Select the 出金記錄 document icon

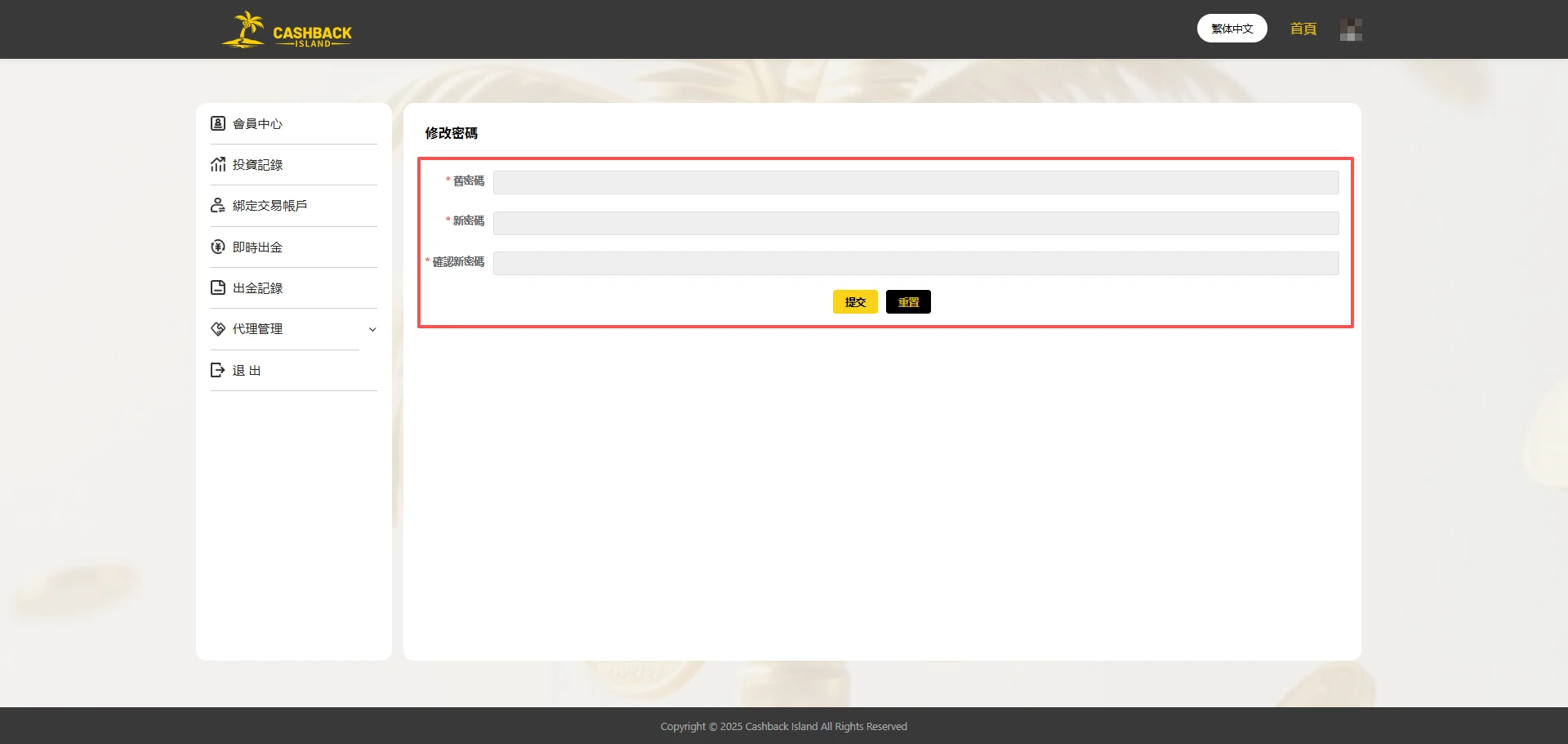click(x=217, y=287)
